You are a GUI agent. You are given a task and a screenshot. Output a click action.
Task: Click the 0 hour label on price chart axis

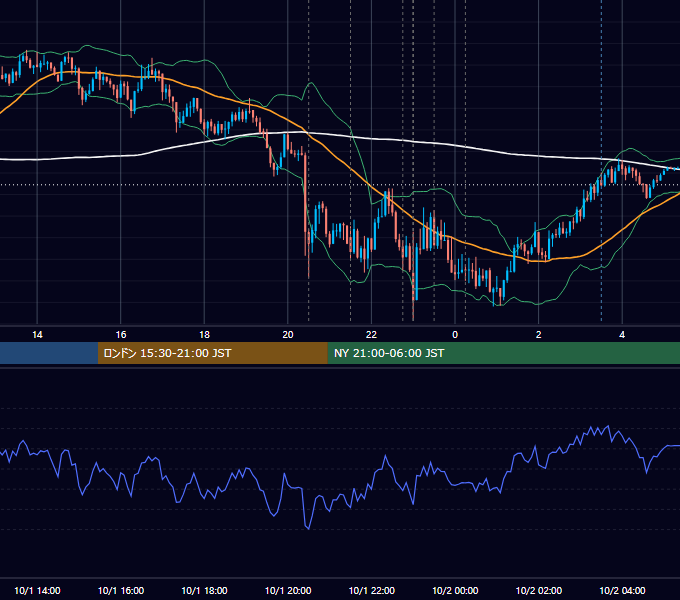click(455, 335)
